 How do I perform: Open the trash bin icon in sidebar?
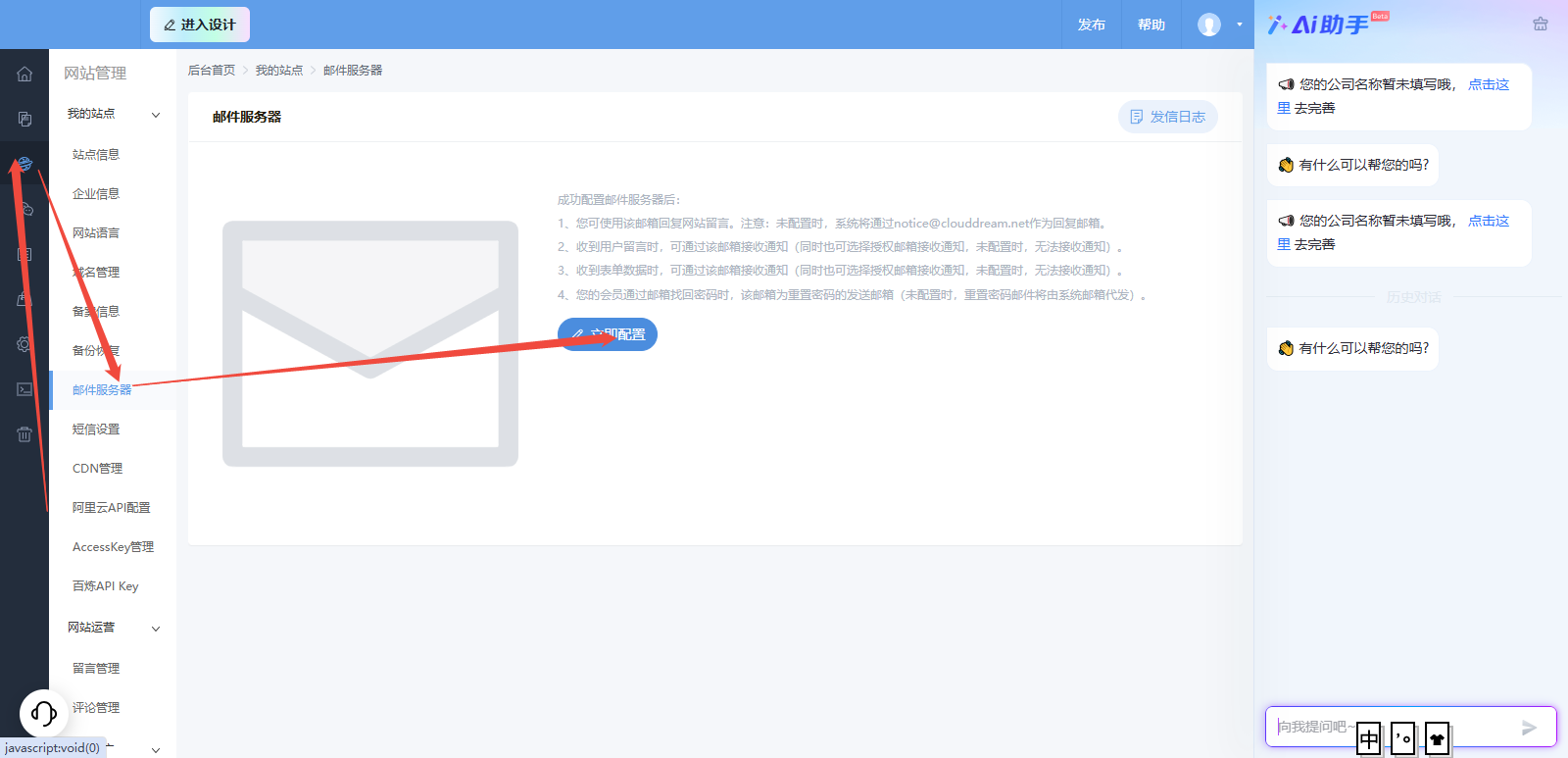(24, 434)
